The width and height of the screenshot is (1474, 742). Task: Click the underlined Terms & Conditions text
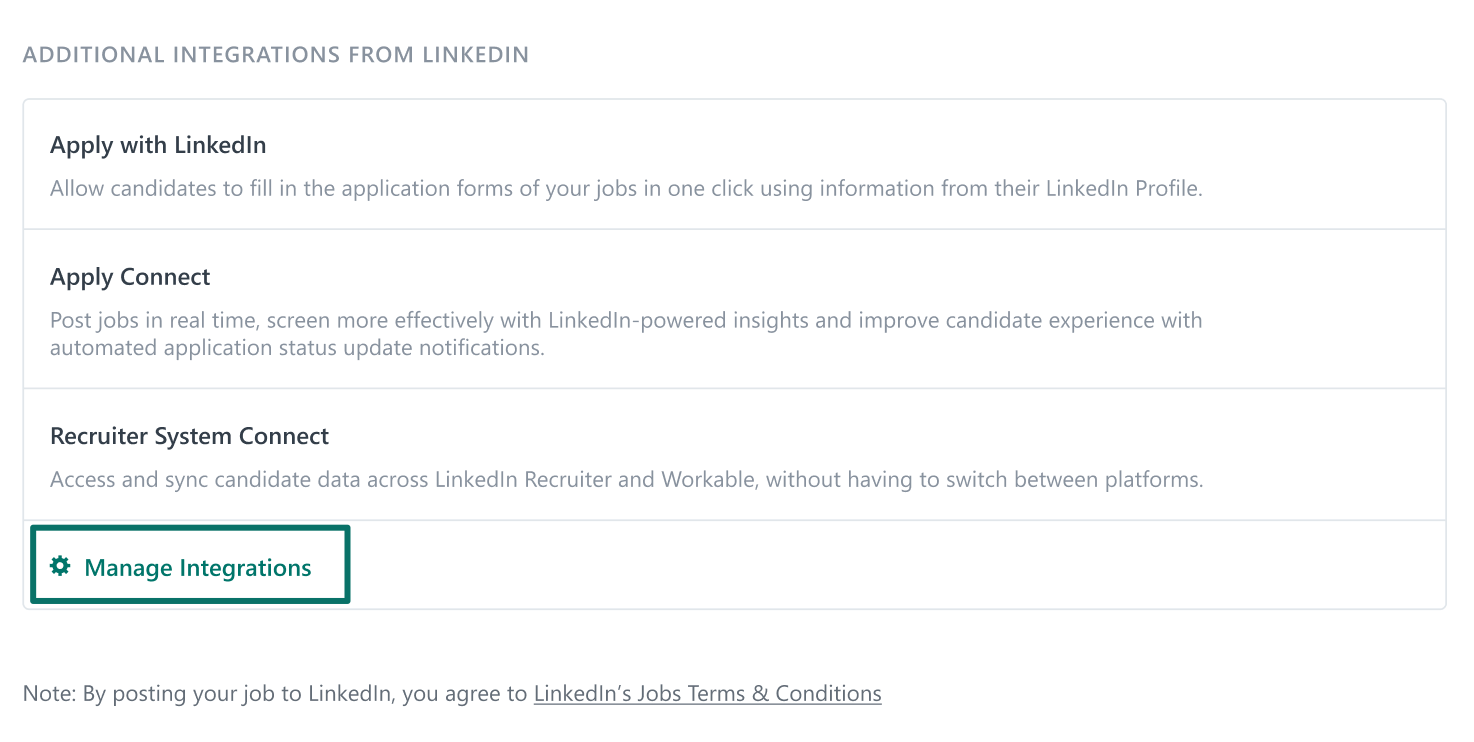click(x=707, y=693)
